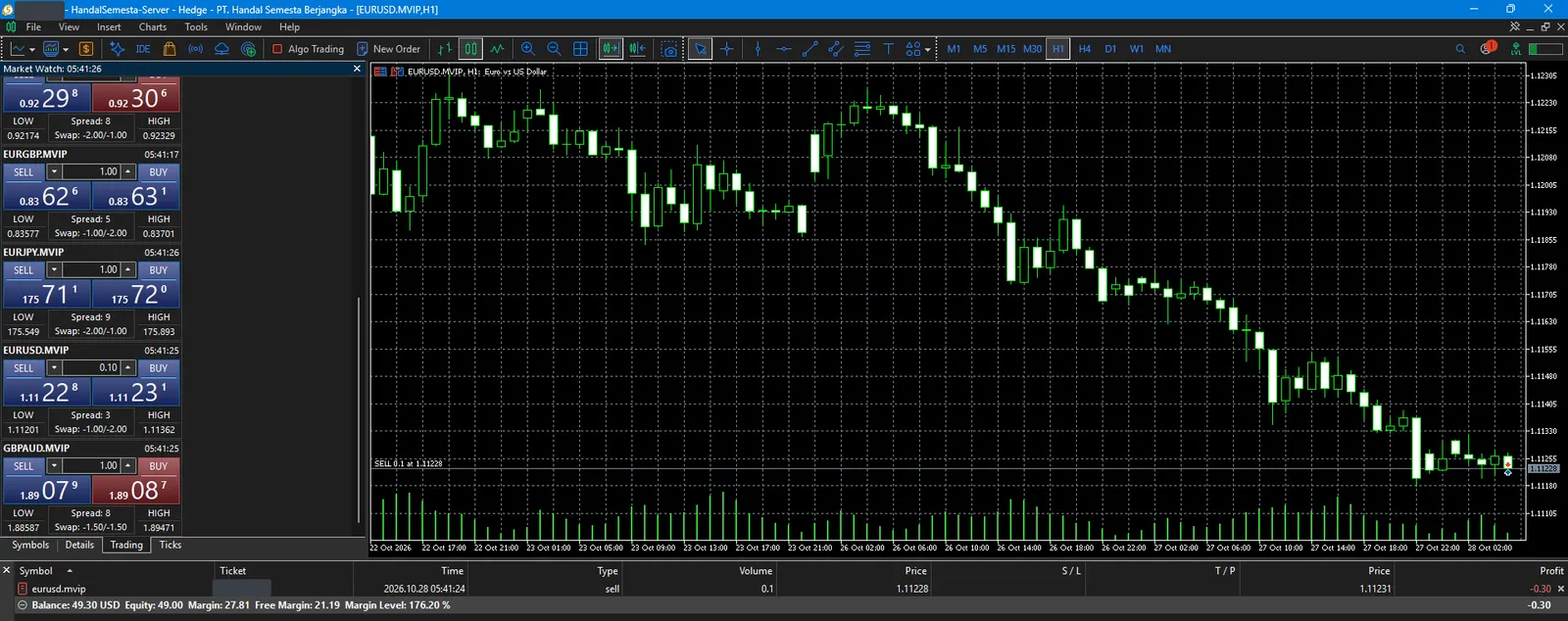Open the shapes objects dropdown
Viewport: 1568px width, 621px height.
918,49
